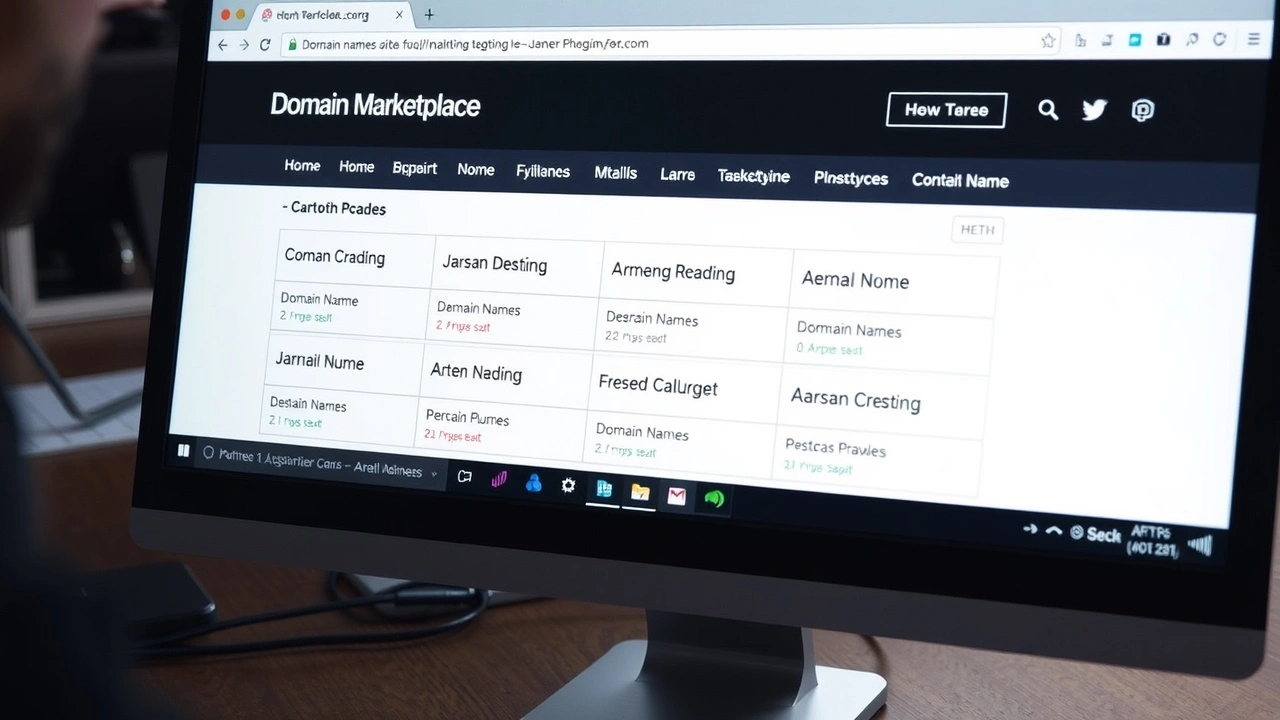Go back with the browser back arrow

[x=222, y=45]
